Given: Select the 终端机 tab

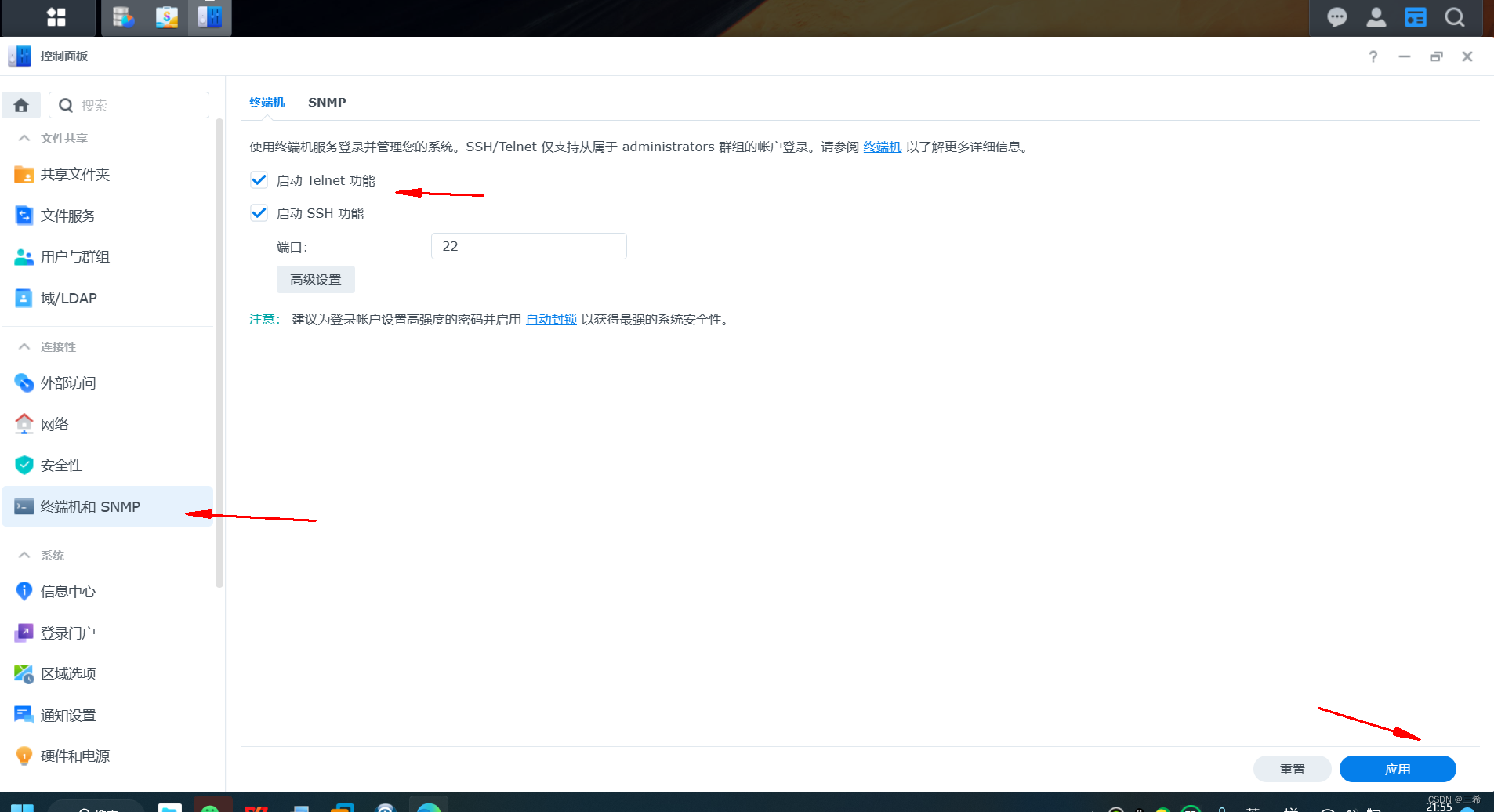Looking at the screenshot, I should tap(267, 102).
